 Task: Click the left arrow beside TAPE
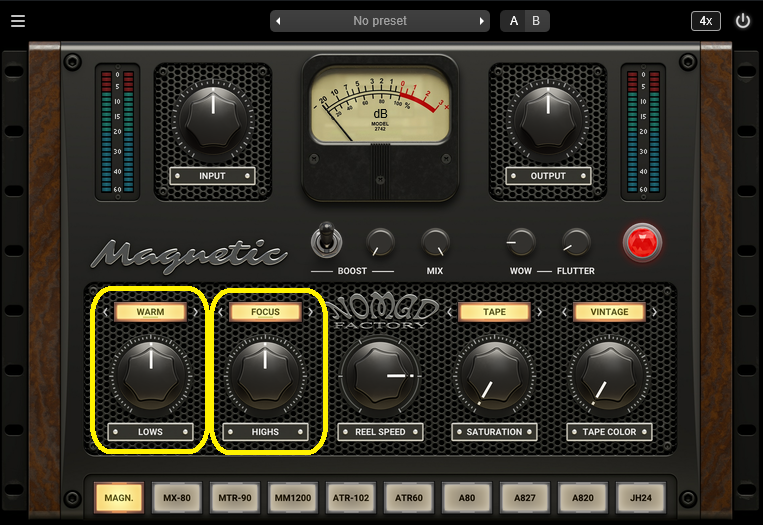(450, 312)
